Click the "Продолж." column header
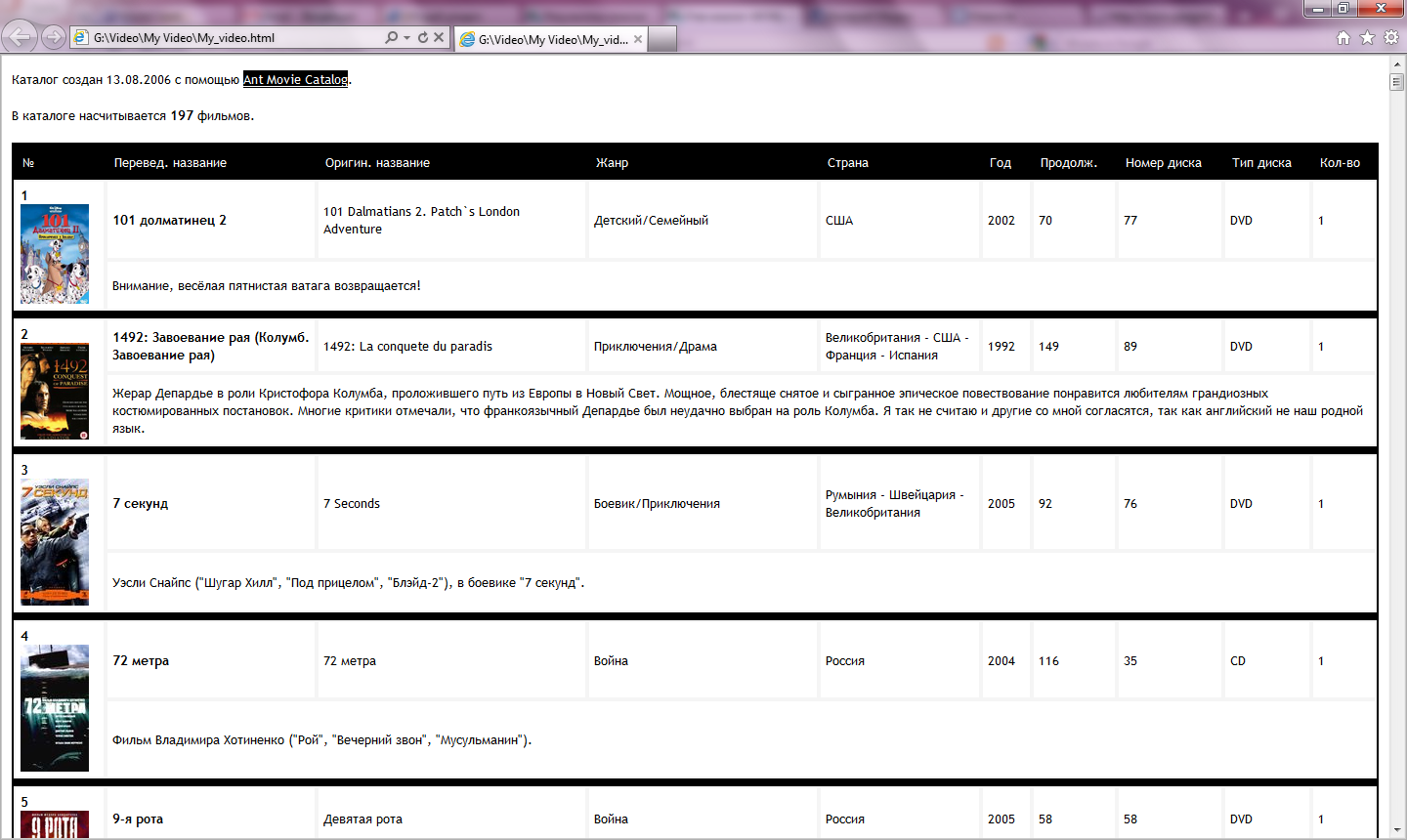 pos(1069,163)
